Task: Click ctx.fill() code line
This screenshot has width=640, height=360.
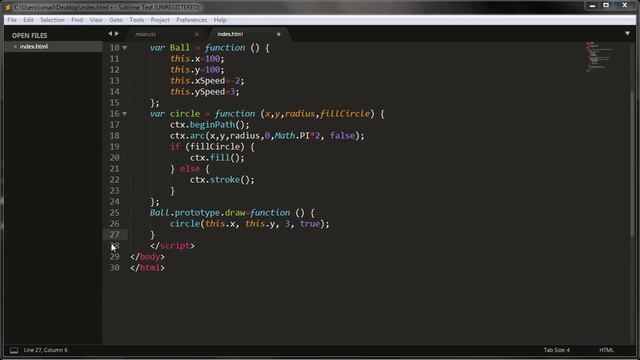Action: pyautogui.click(x=217, y=158)
